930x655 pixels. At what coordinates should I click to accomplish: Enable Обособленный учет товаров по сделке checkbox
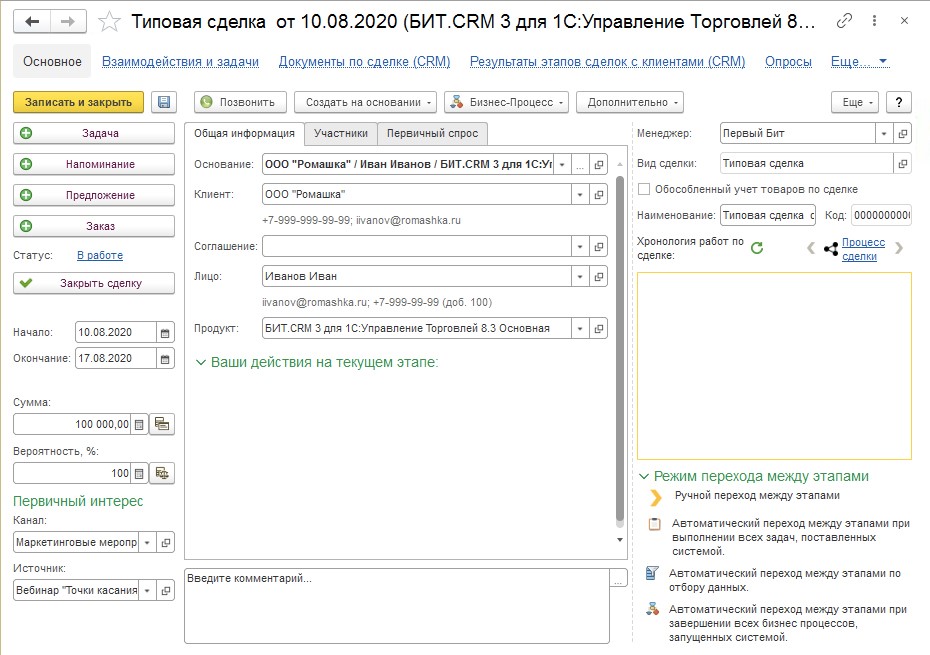(x=644, y=189)
